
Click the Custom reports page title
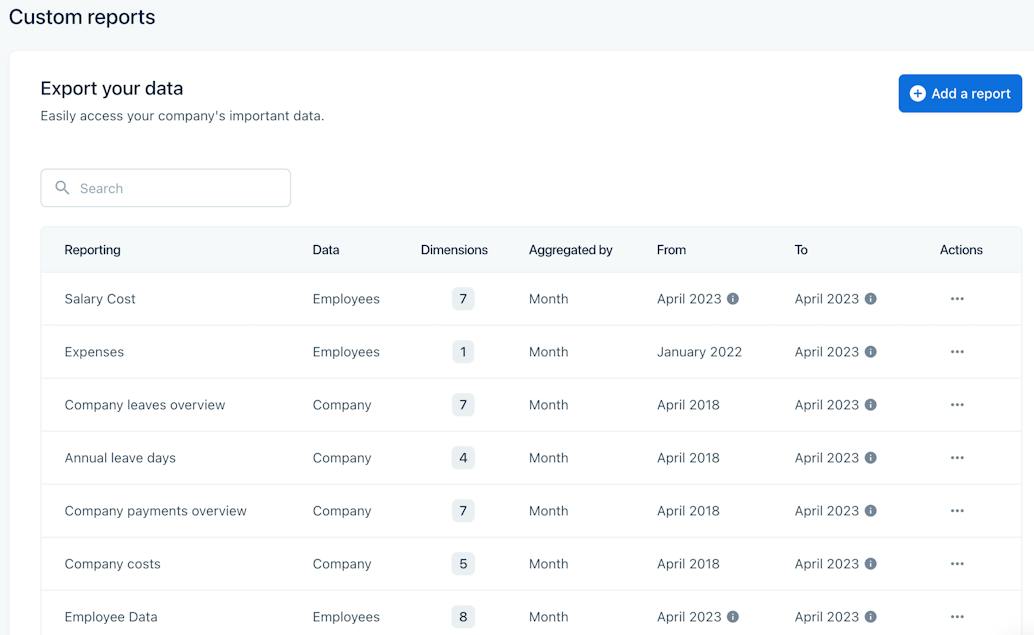coord(82,16)
